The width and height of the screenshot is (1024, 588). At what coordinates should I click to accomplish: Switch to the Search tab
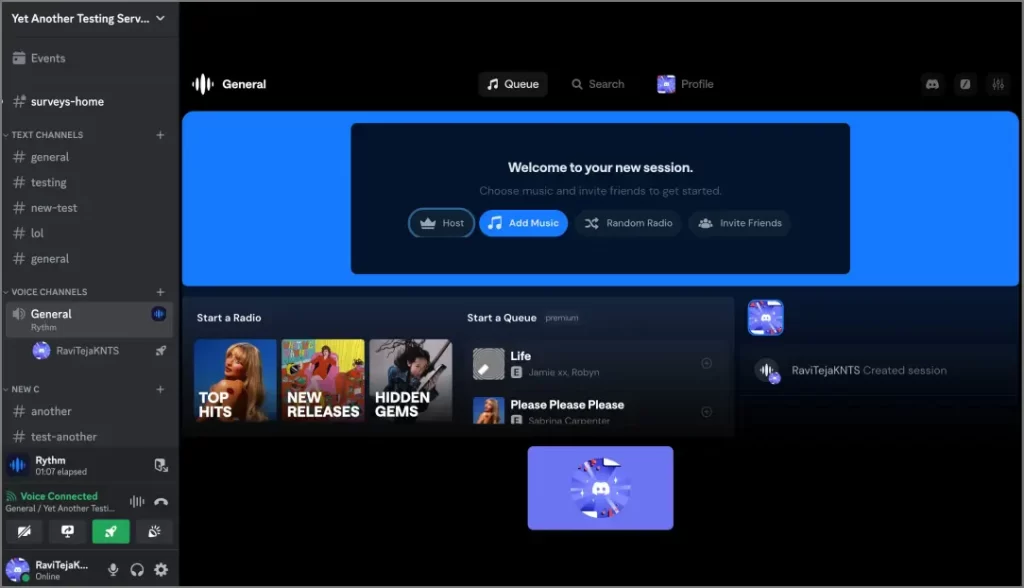point(598,84)
